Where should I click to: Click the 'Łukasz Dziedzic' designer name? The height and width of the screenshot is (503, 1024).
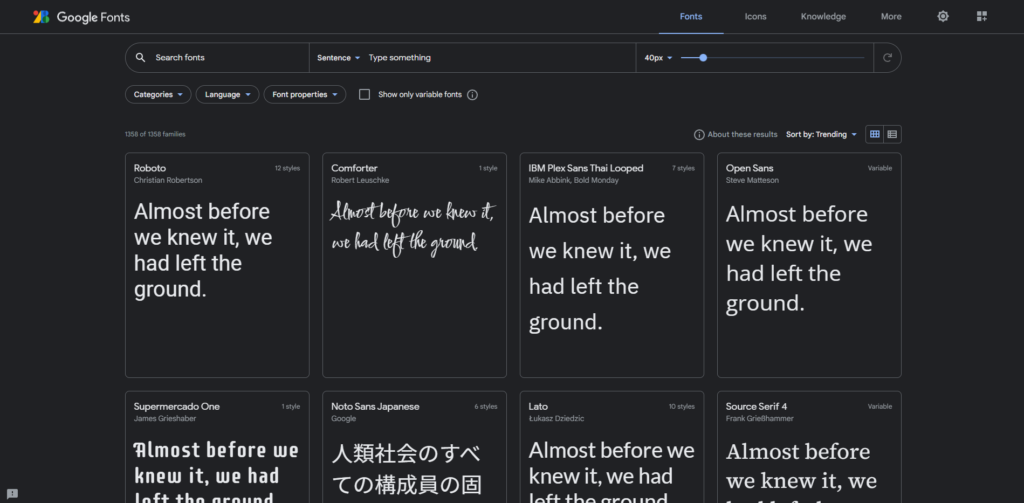[x=555, y=419]
